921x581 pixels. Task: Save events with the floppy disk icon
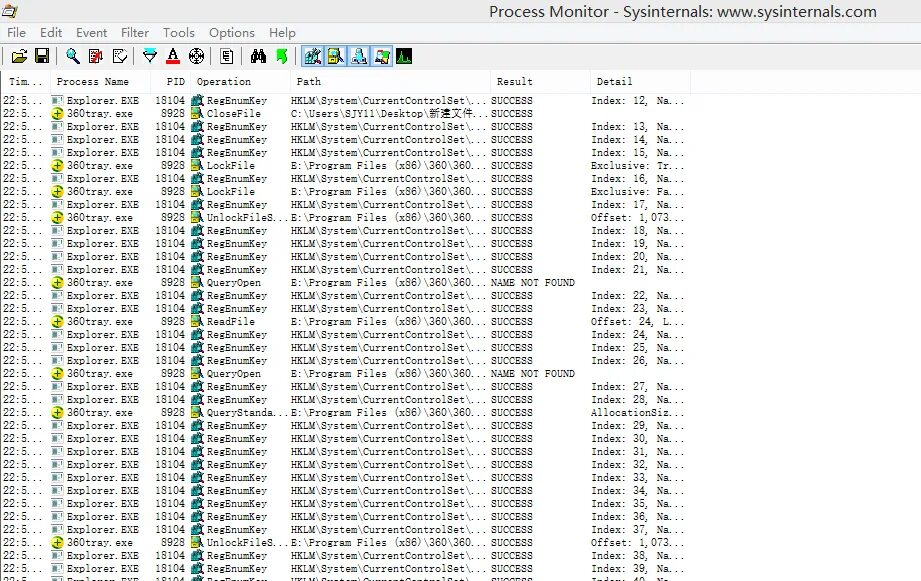point(42,56)
